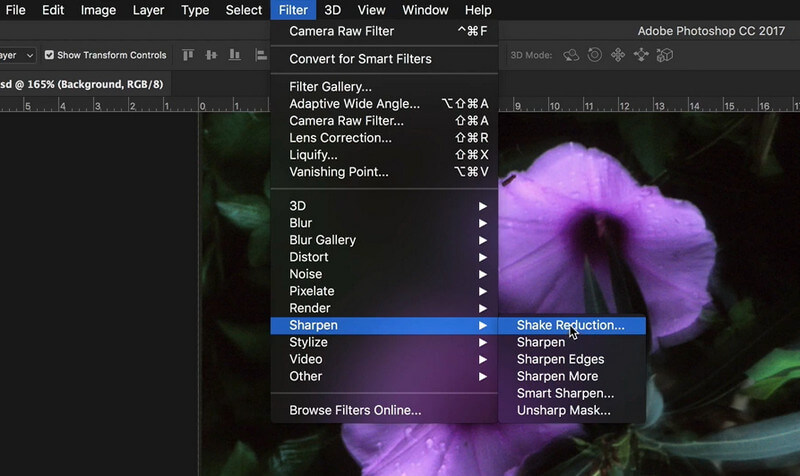Screen dimensions: 800x476
Task: Expand the 3D filter submenu
Action: 384,206
